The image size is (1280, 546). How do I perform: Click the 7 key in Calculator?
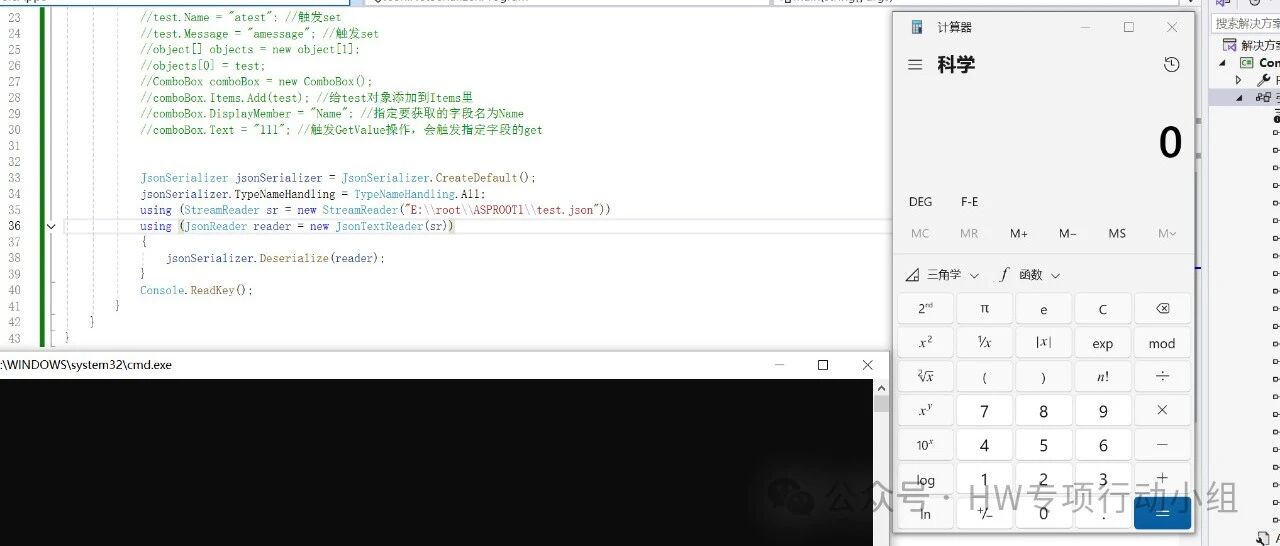point(984,410)
